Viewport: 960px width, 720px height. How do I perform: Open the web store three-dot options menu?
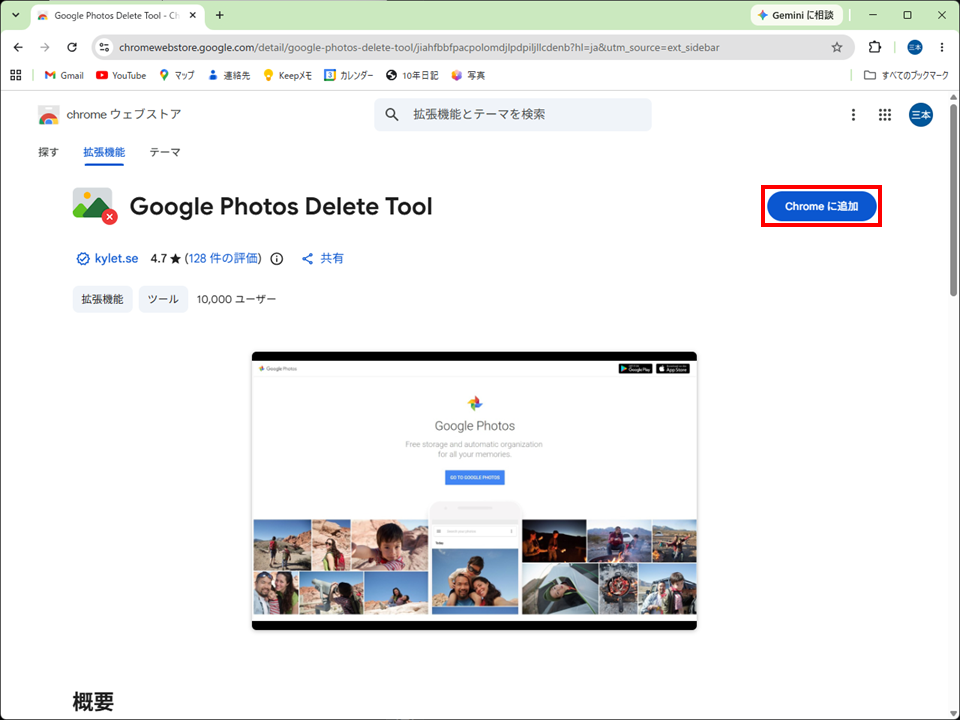tap(853, 114)
